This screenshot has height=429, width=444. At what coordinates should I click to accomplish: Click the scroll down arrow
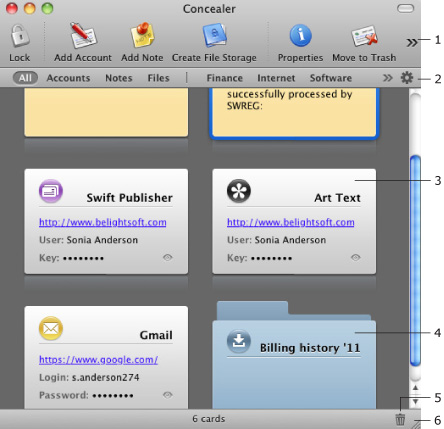point(415,402)
